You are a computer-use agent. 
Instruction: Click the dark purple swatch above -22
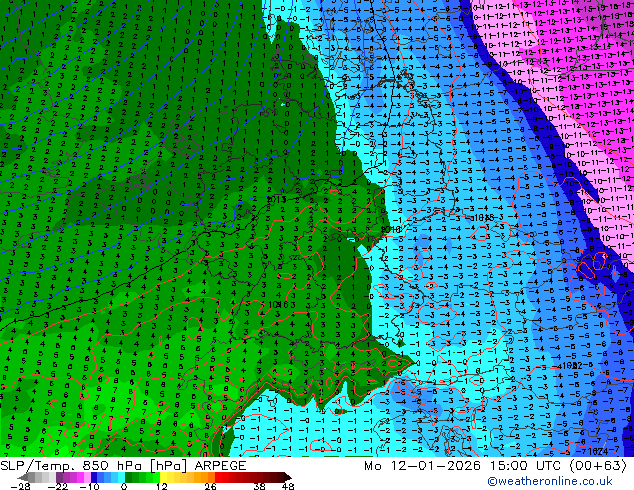coord(59,477)
